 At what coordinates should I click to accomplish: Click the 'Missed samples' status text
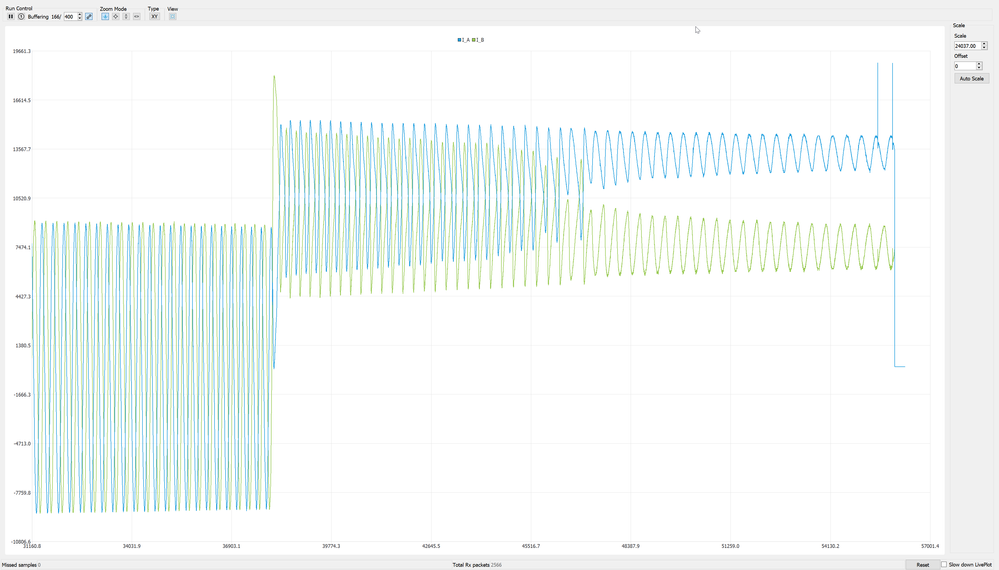(x=19, y=565)
